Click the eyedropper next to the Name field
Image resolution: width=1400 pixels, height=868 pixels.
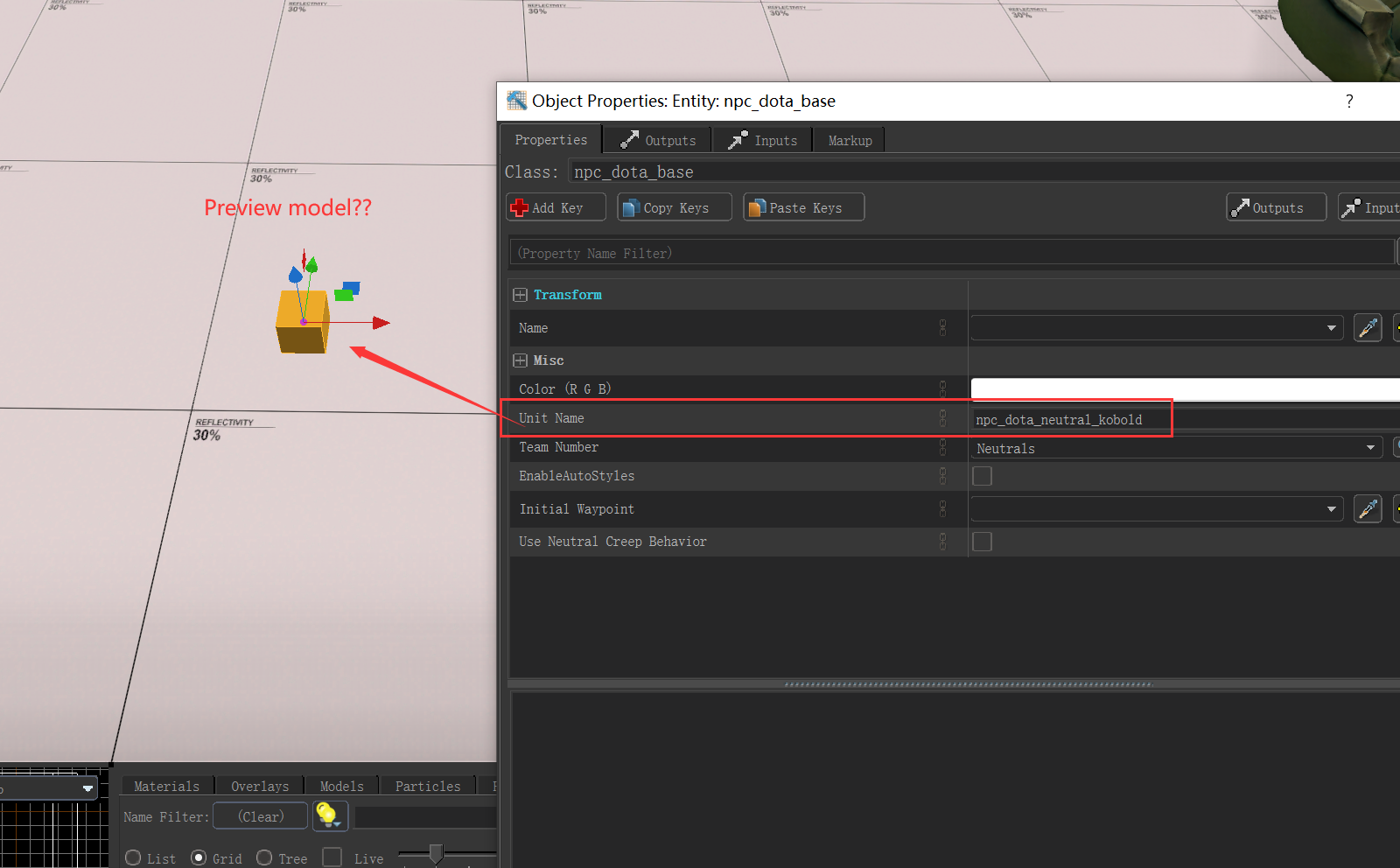(x=1368, y=327)
